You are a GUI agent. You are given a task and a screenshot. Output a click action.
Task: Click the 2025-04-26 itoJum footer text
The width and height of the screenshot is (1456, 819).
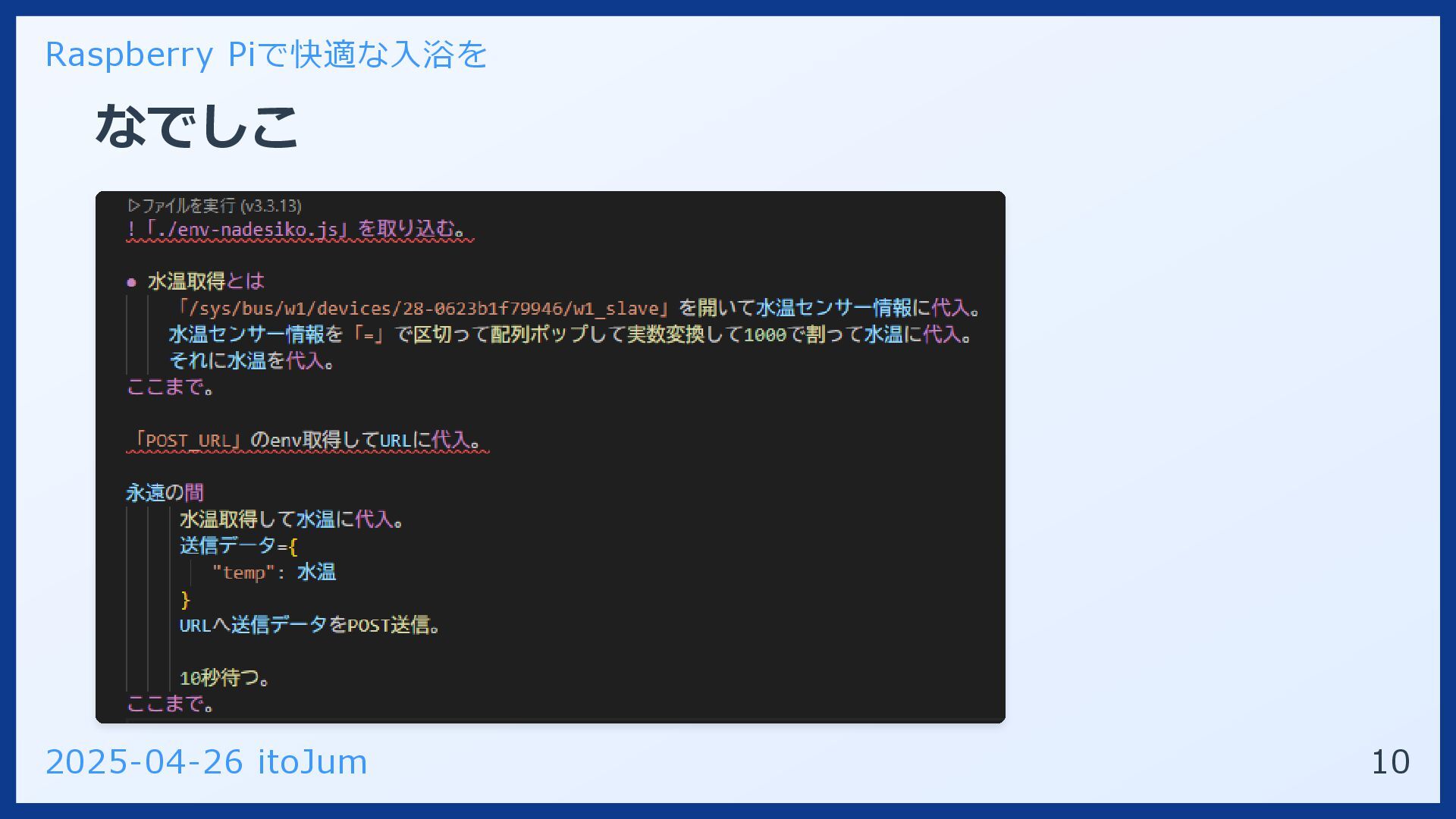[x=206, y=761]
